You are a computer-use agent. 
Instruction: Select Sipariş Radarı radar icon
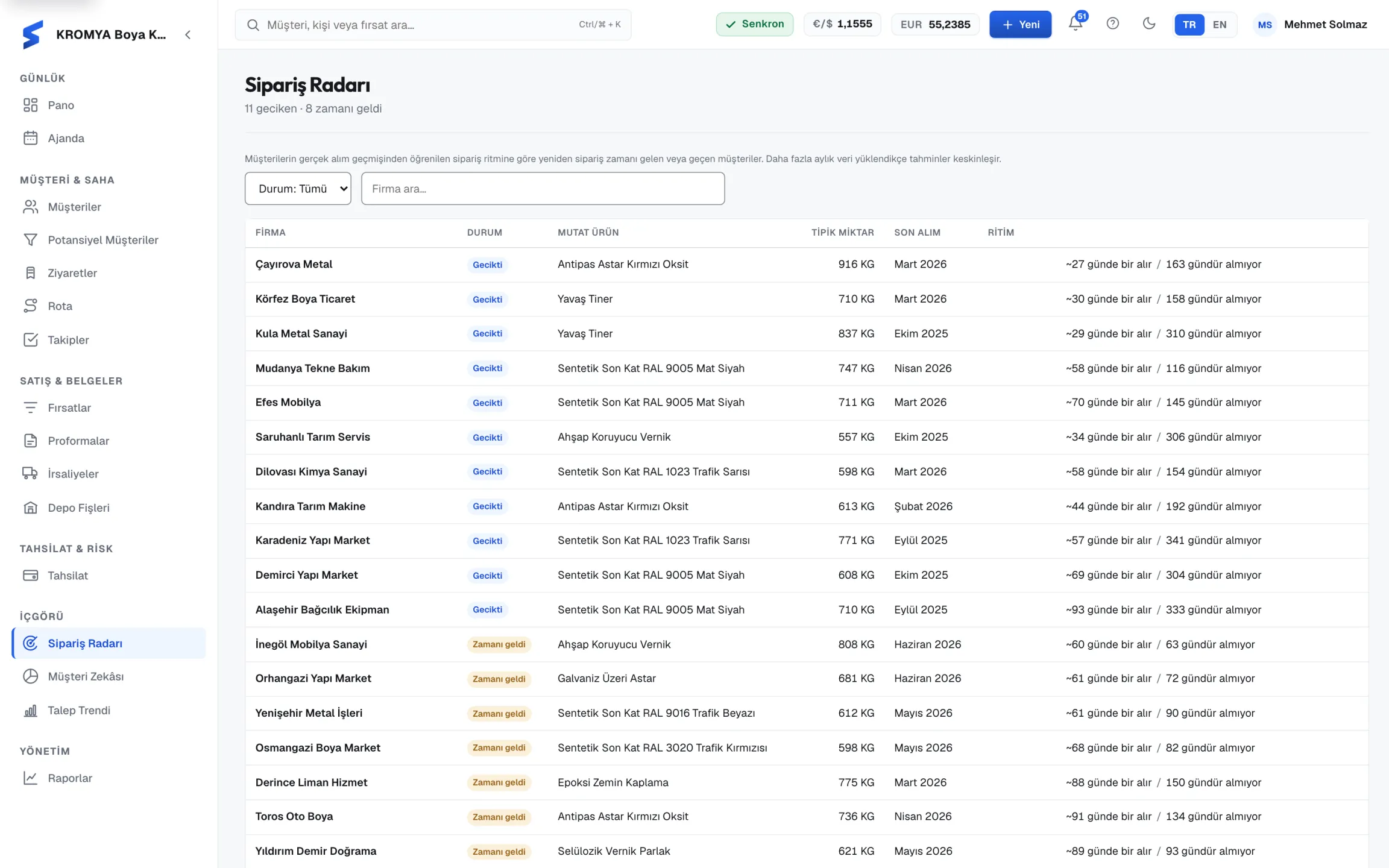point(30,643)
